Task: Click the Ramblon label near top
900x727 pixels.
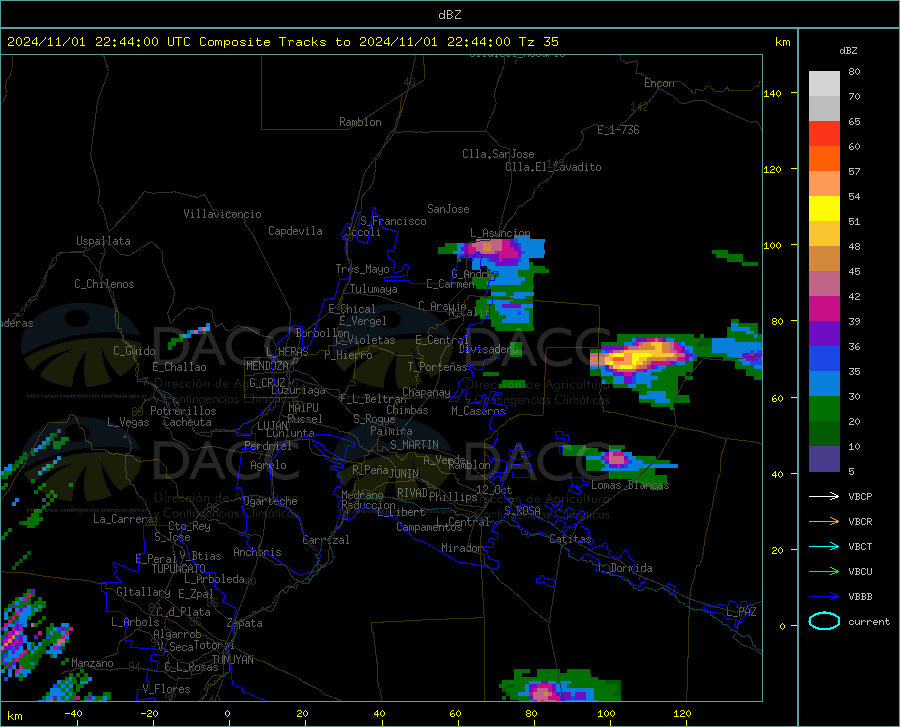Action: tap(360, 122)
